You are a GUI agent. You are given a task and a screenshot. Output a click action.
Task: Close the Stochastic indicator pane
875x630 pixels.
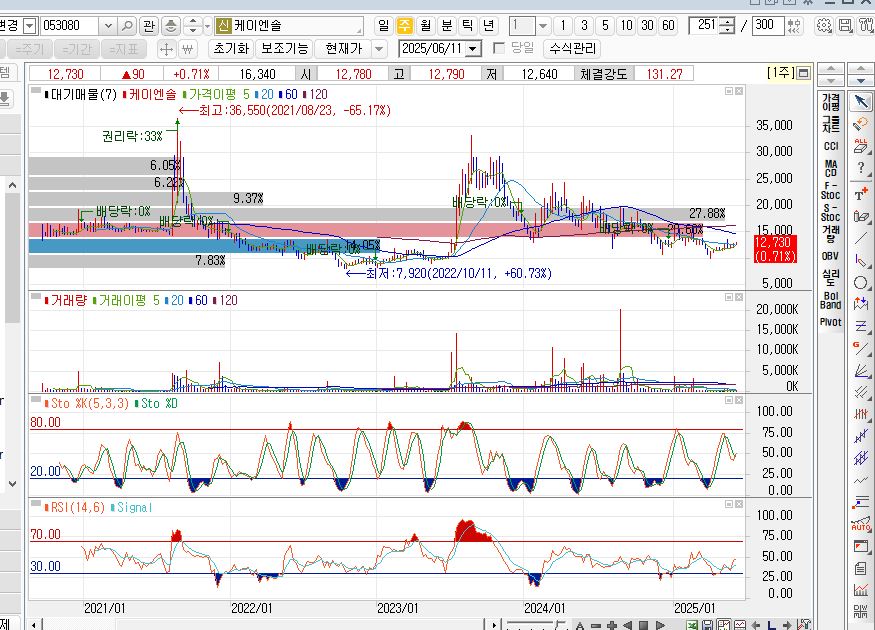[739, 400]
